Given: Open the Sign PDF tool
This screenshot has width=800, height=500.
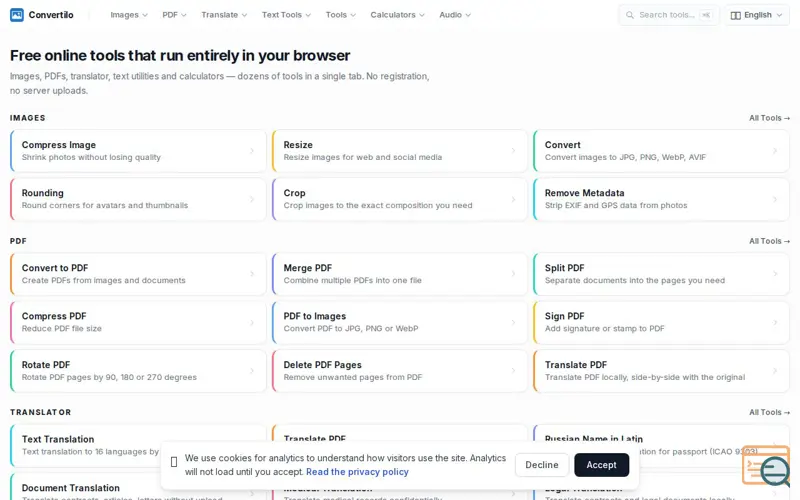Looking at the screenshot, I should 661,322.
